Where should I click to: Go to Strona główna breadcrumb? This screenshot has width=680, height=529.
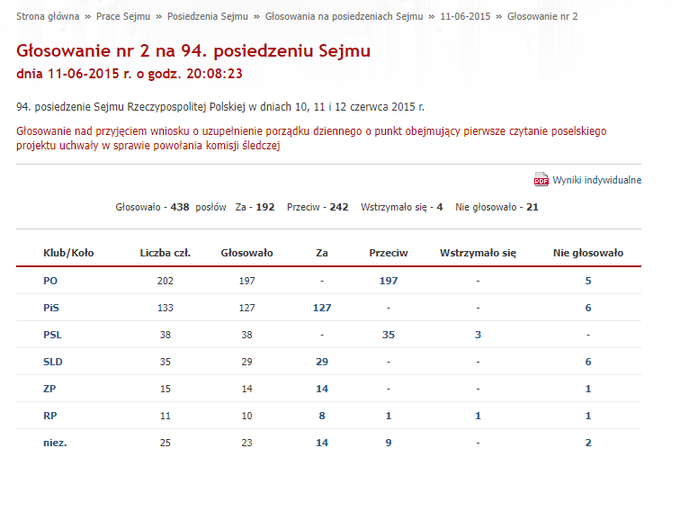click(48, 16)
